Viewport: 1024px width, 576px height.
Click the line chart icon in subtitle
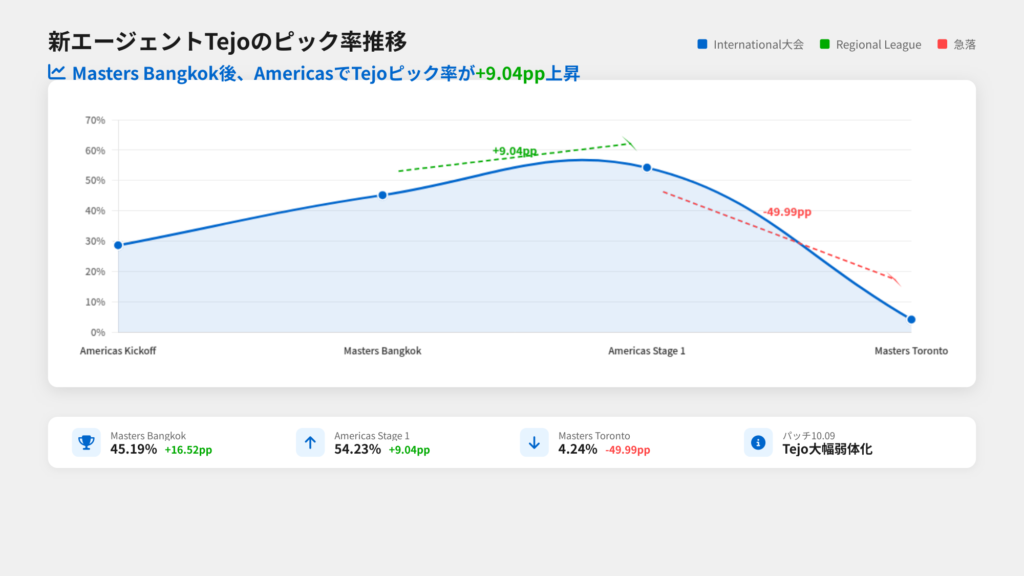tap(57, 72)
